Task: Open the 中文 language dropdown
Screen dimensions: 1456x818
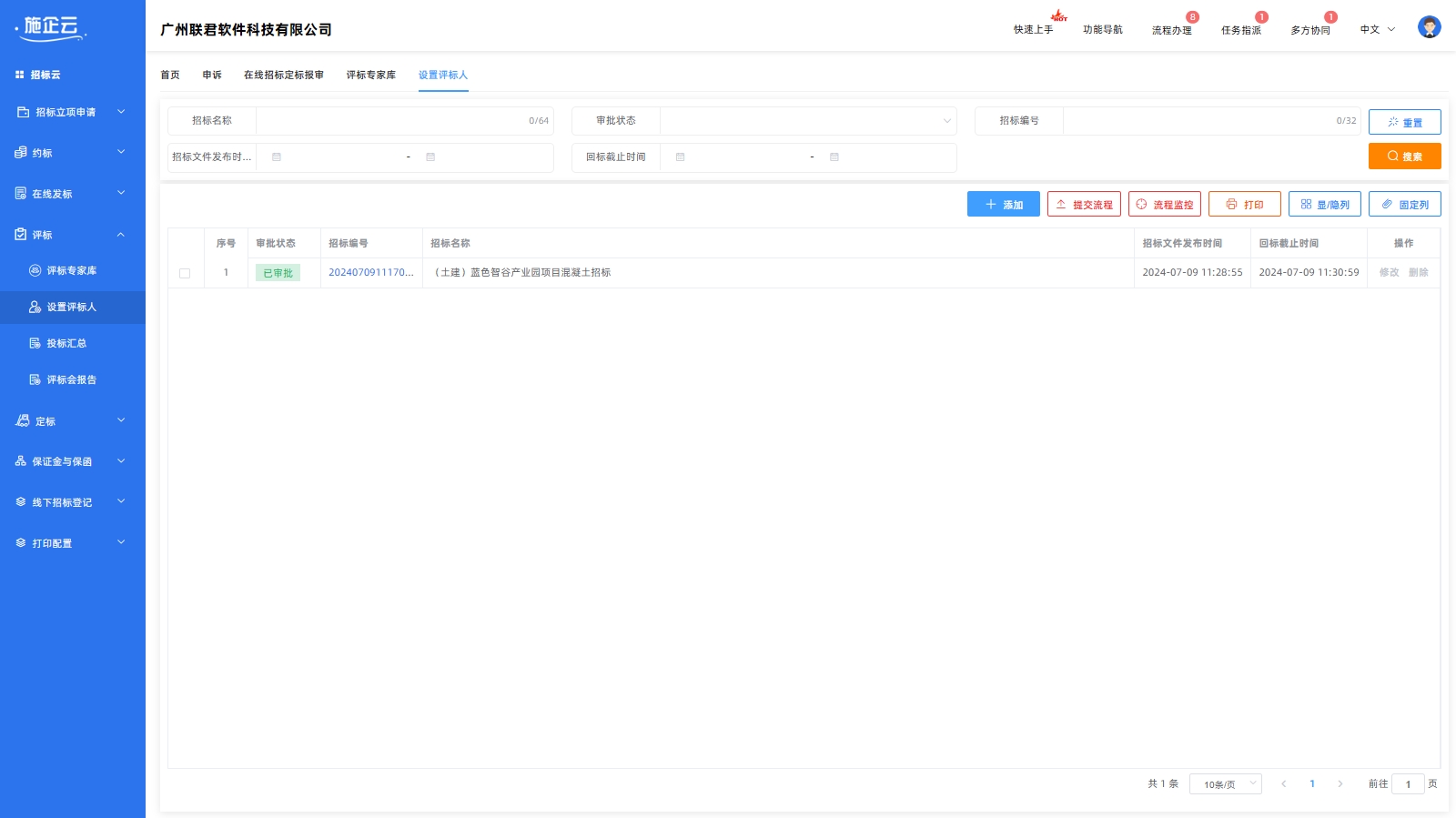Action: (1378, 29)
